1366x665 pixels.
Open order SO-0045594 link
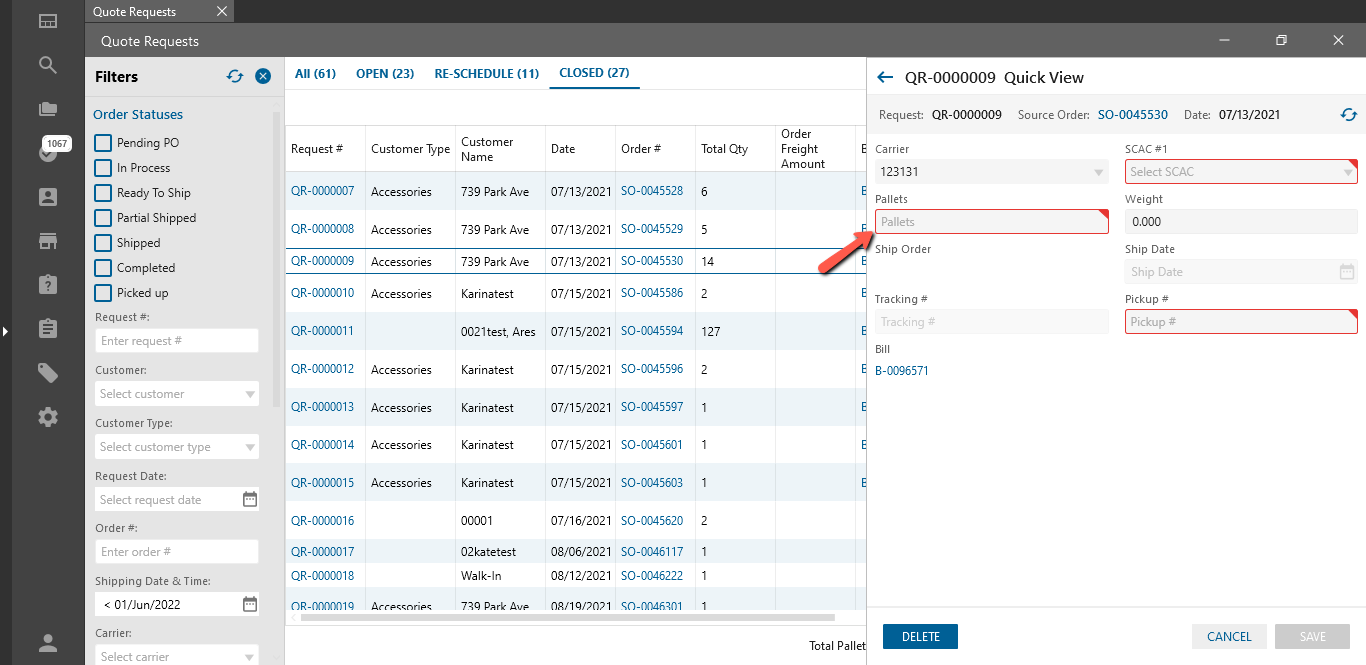click(652, 331)
